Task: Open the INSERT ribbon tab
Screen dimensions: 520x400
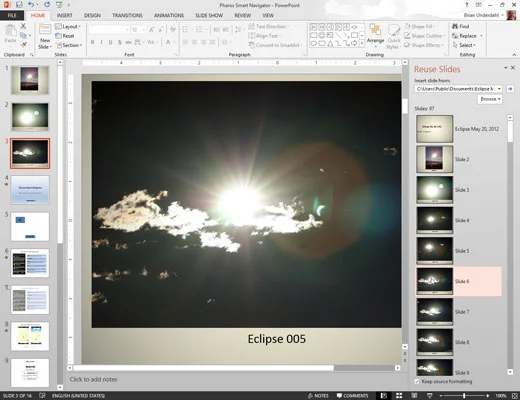Action: pyautogui.click(x=64, y=15)
